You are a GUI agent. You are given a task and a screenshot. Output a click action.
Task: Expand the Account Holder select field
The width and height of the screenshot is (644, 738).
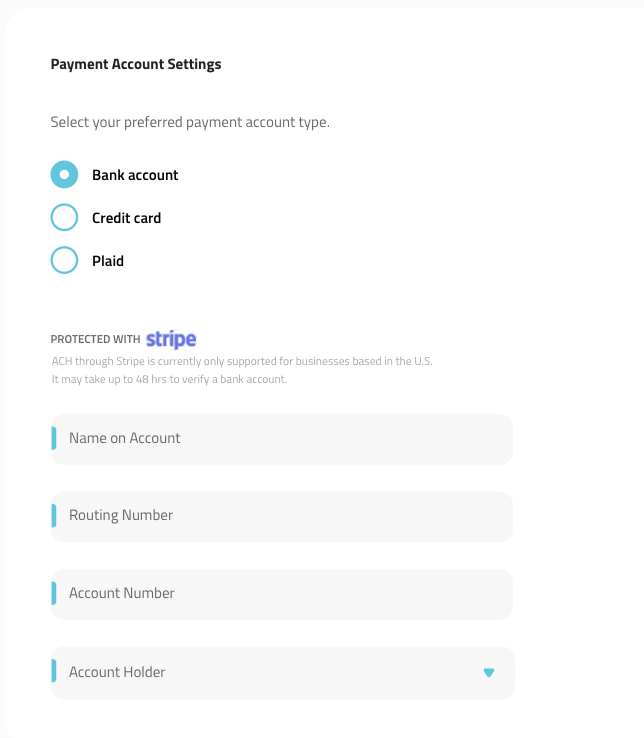point(282,673)
